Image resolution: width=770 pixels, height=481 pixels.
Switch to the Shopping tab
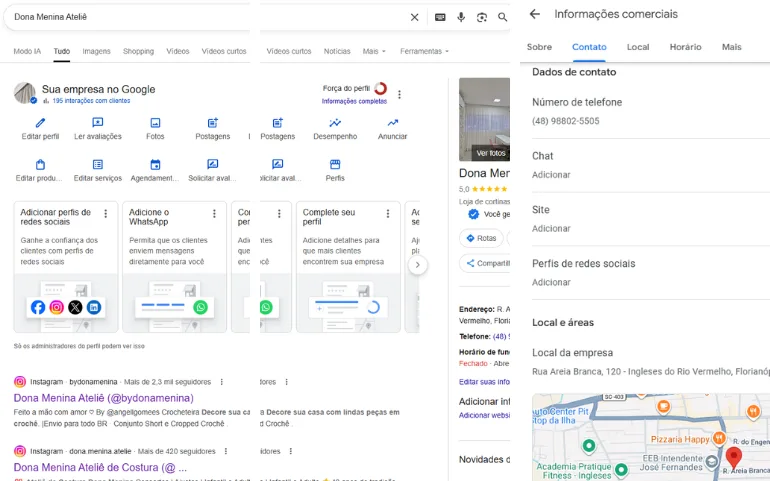point(138,51)
